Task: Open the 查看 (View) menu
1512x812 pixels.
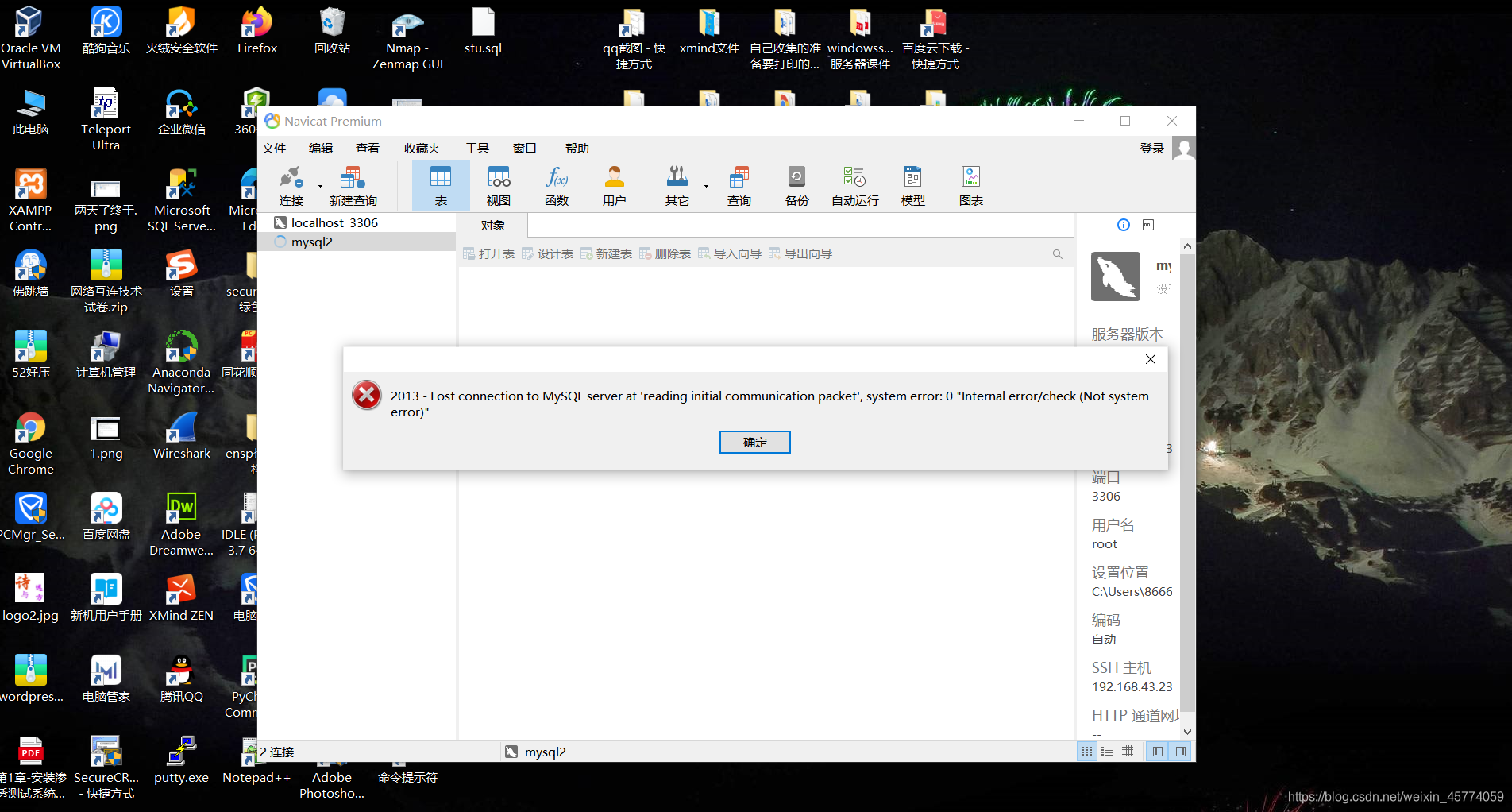Action: 368,149
